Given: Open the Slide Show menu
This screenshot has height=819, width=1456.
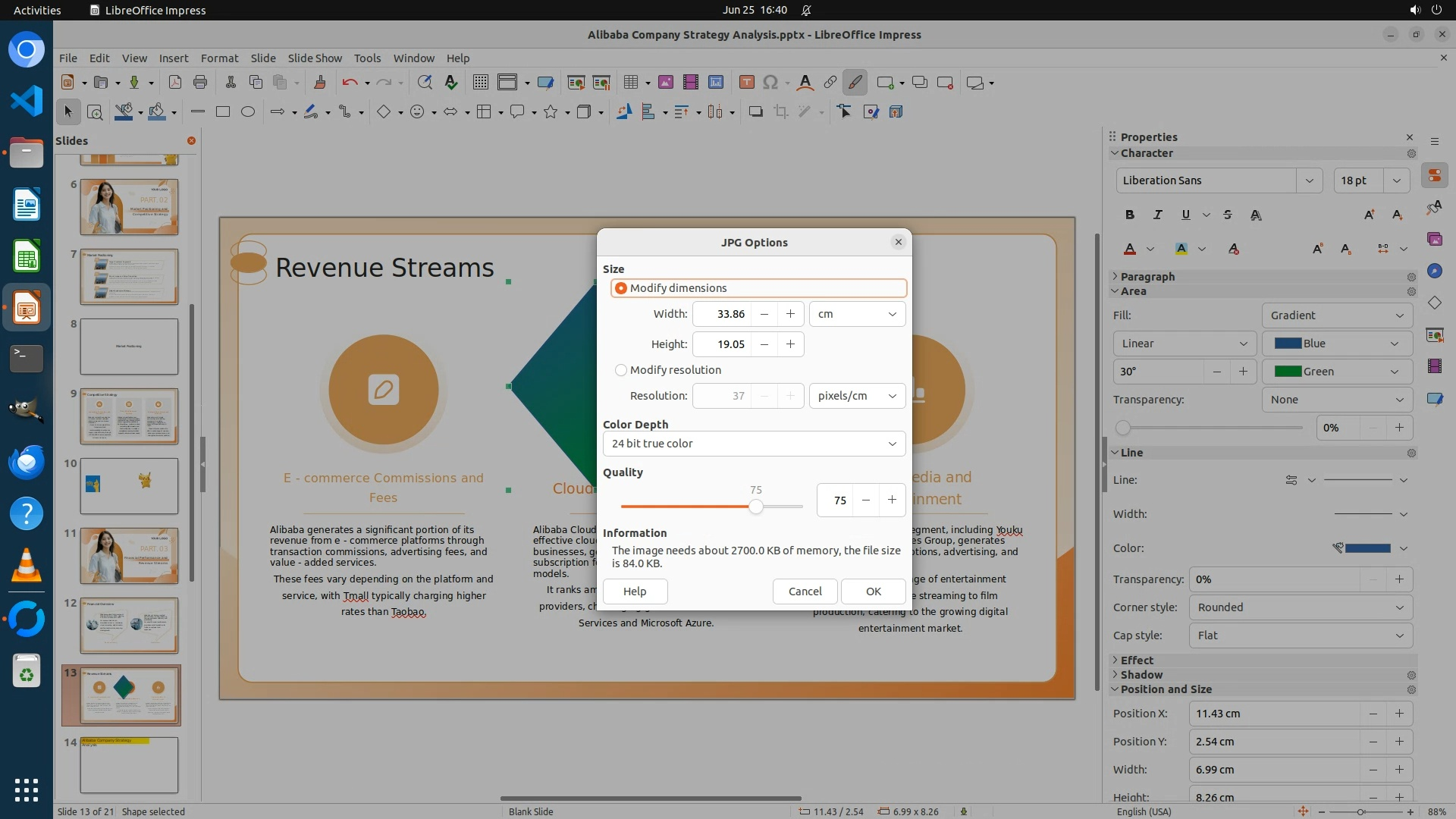Looking at the screenshot, I should 314,58.
